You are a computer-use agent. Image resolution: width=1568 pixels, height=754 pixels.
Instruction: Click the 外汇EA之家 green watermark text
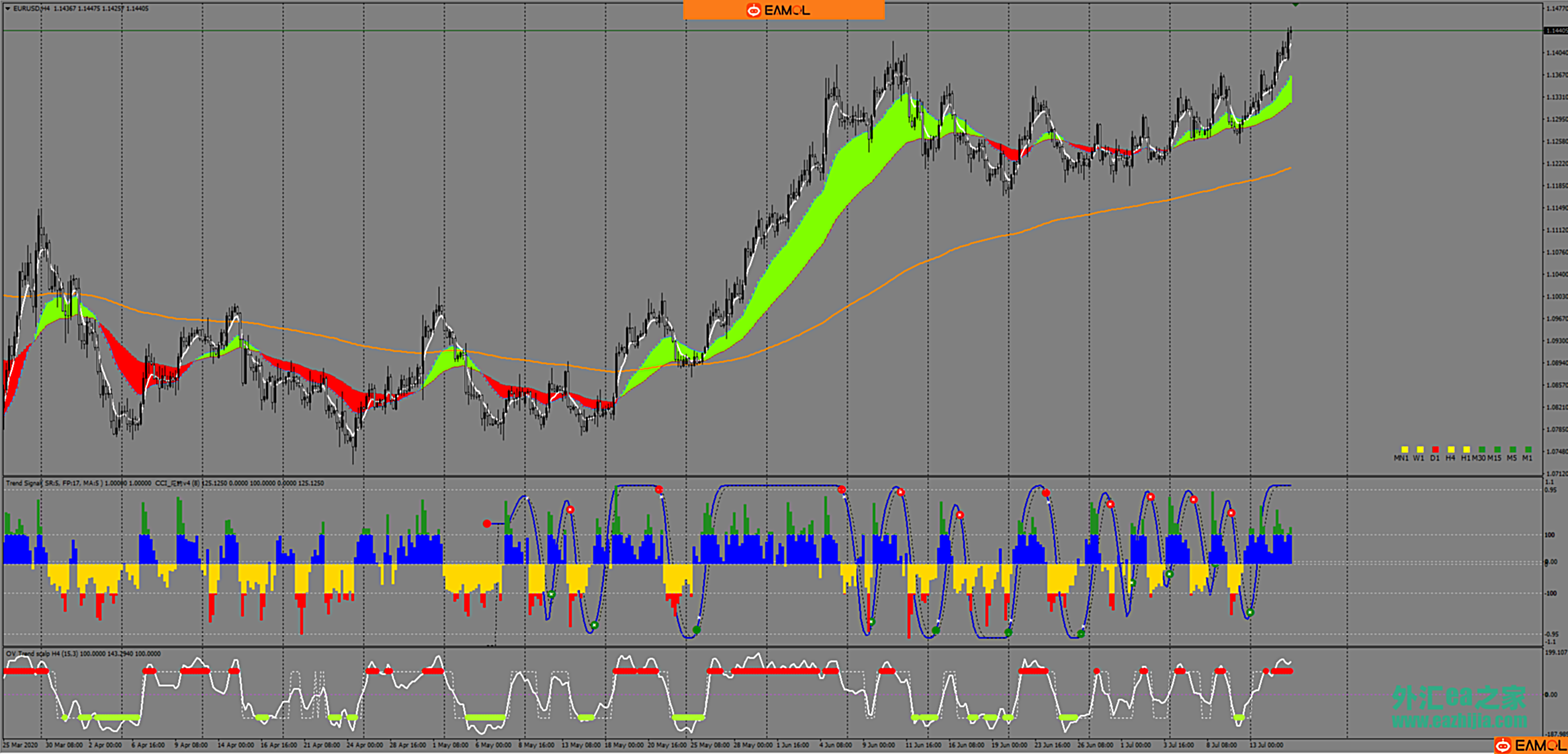[1458, 698]
